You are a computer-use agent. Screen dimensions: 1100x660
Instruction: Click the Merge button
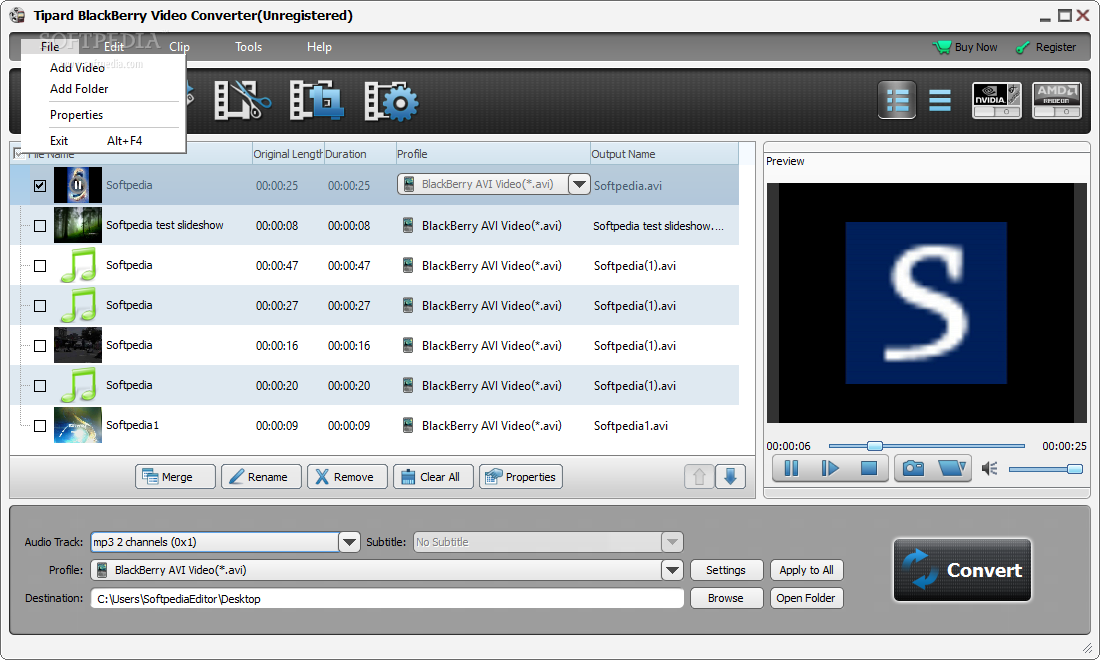coord(175,477)
